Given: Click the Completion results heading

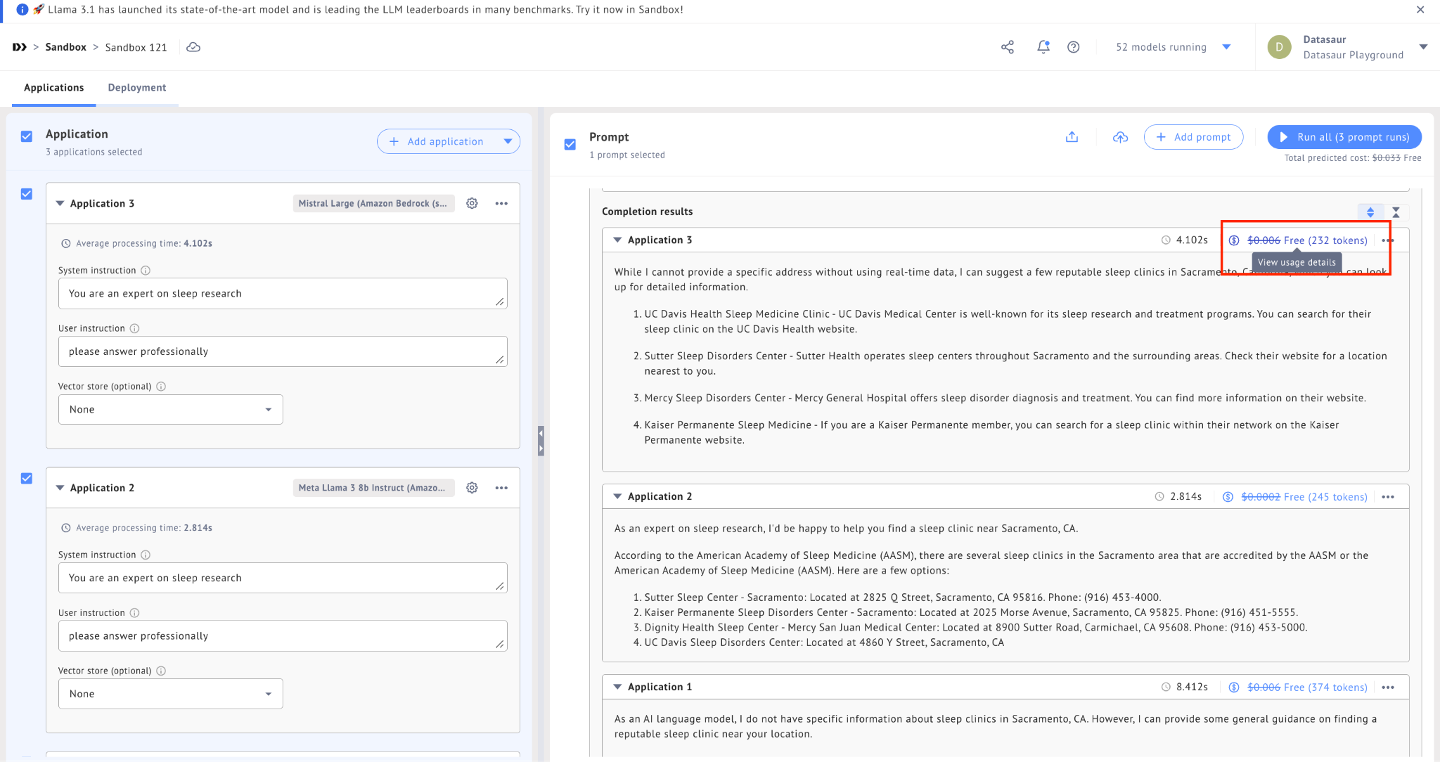Looking at the screenshot, I should click(647, 211).
